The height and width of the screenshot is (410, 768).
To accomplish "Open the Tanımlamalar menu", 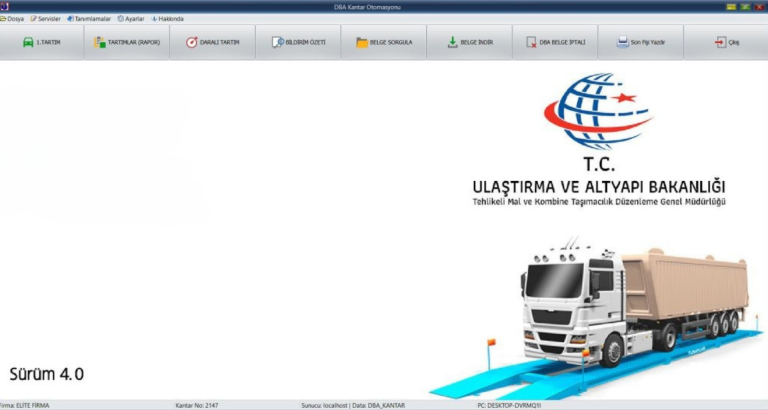I will pos(89,19).
